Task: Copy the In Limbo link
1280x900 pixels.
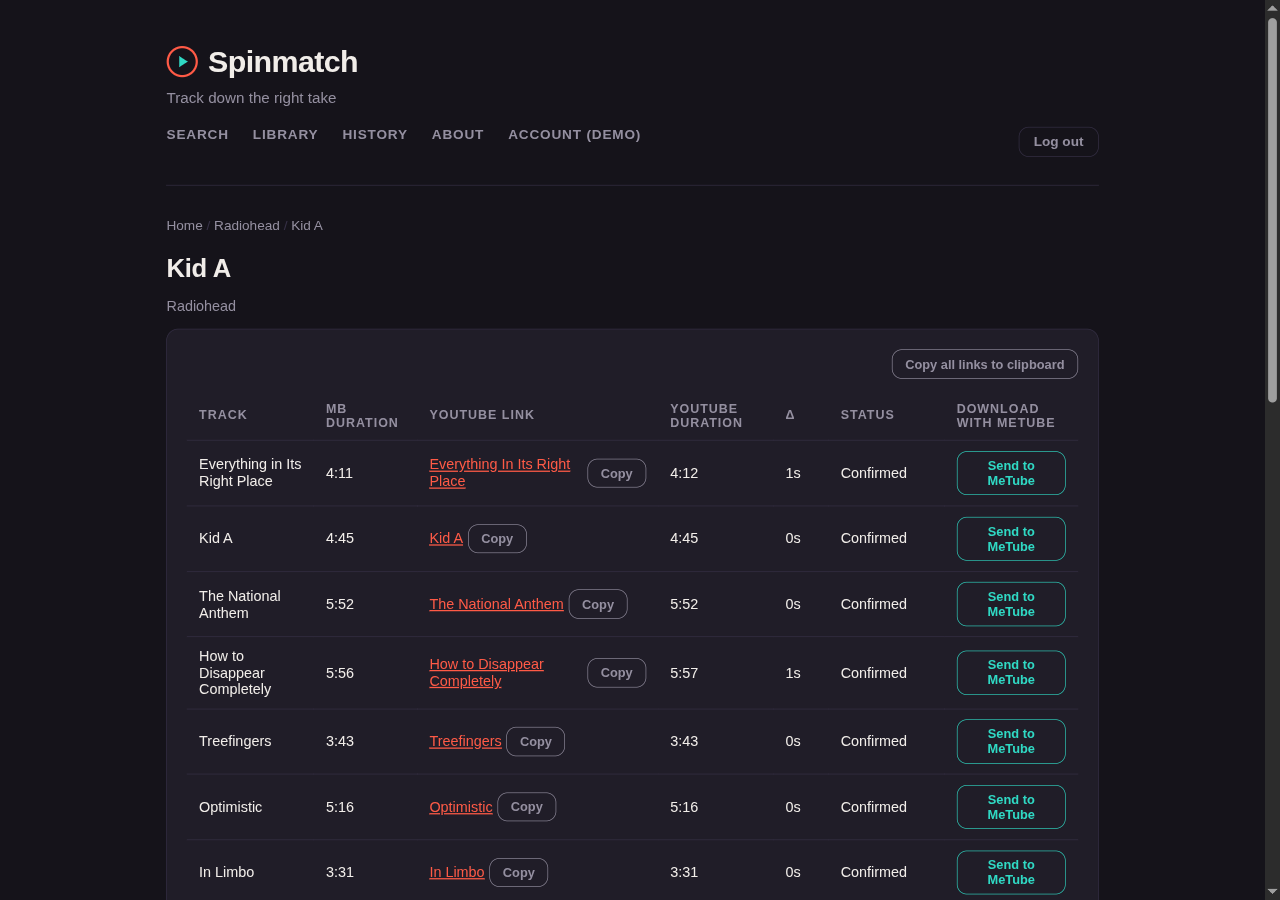Action: click(518, 872)
